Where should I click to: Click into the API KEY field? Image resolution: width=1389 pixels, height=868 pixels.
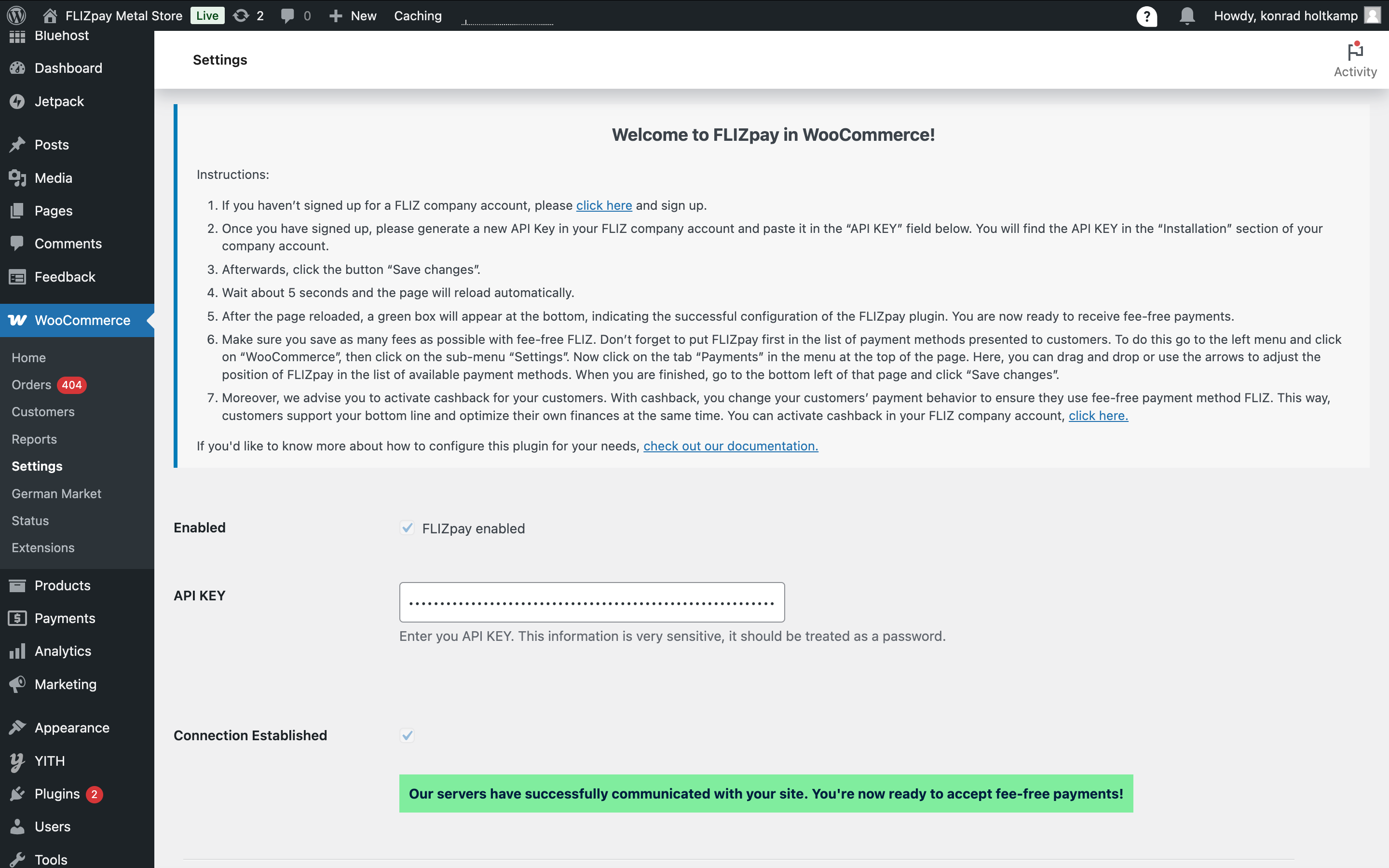(592, 602)
